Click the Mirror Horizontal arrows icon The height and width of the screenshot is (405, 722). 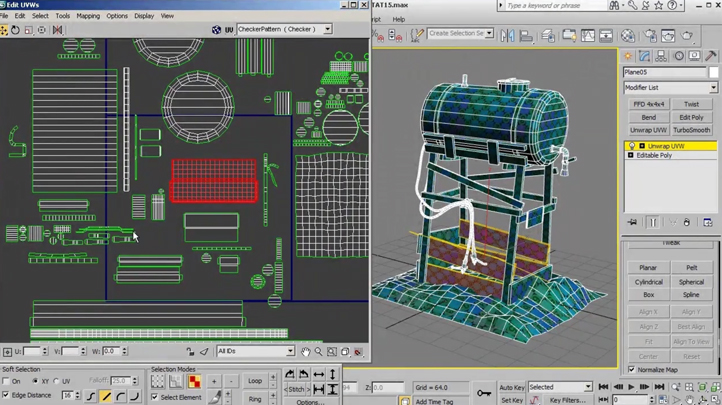(x=319, y=374)
